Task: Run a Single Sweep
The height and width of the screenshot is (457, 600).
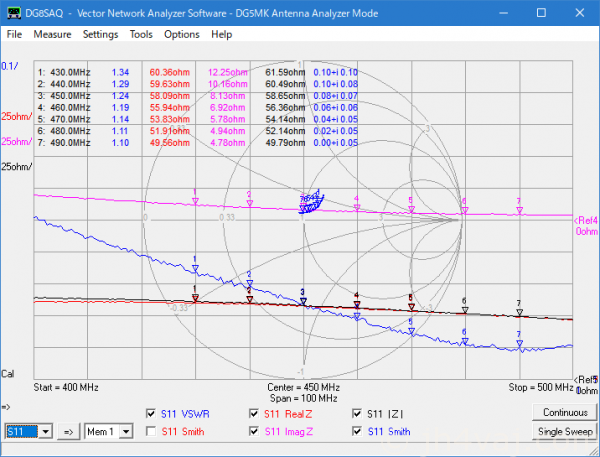Action: [565, 431]
